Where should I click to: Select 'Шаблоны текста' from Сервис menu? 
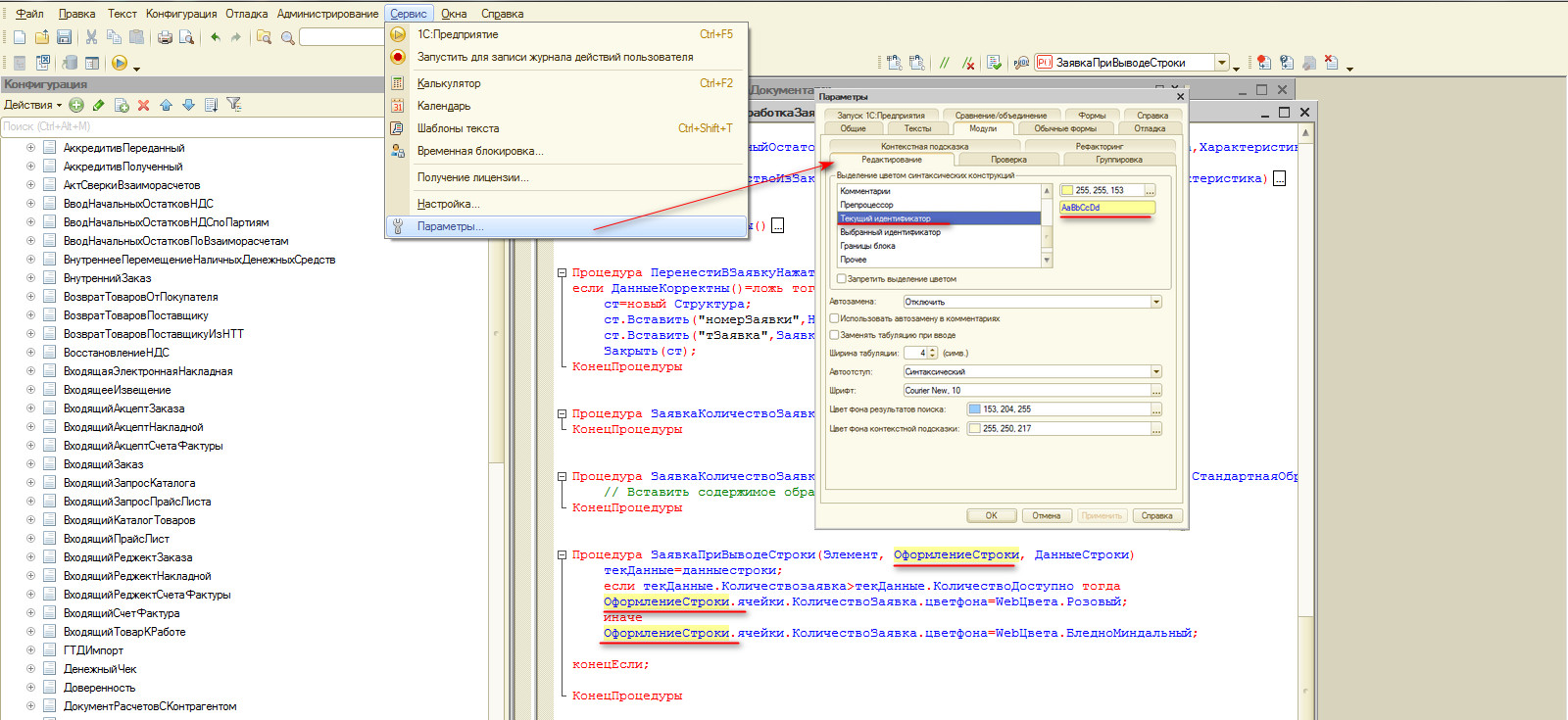click(458, 128)
